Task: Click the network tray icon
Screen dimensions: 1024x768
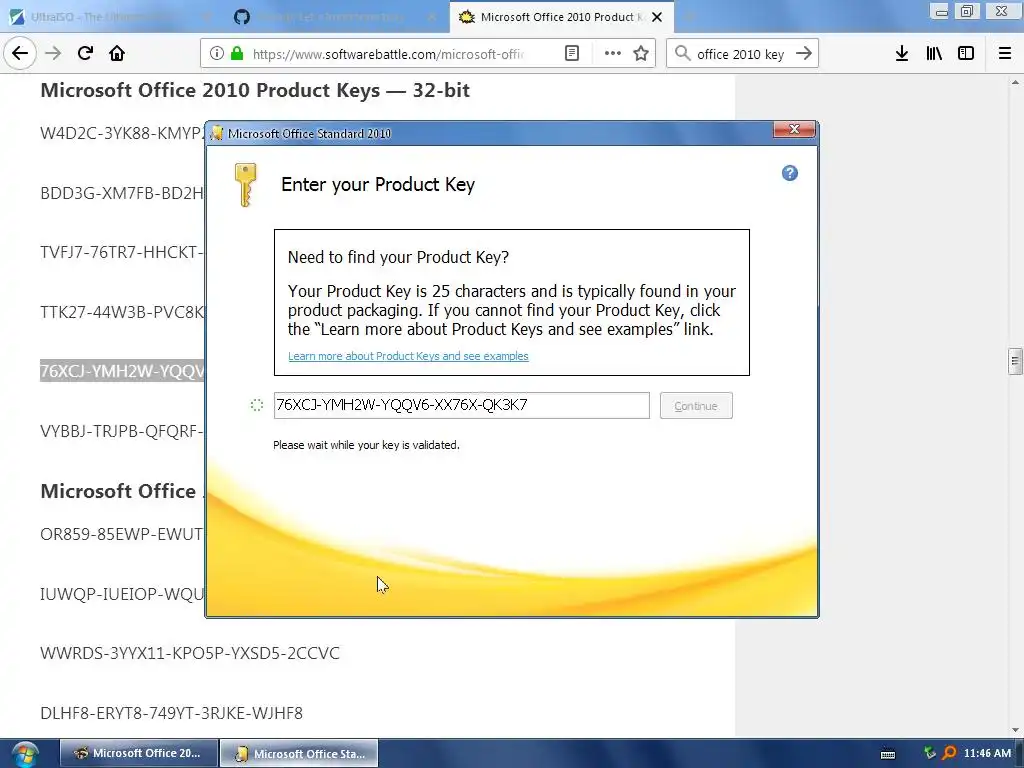Action: pyautogui.click(x=929, y=753)
